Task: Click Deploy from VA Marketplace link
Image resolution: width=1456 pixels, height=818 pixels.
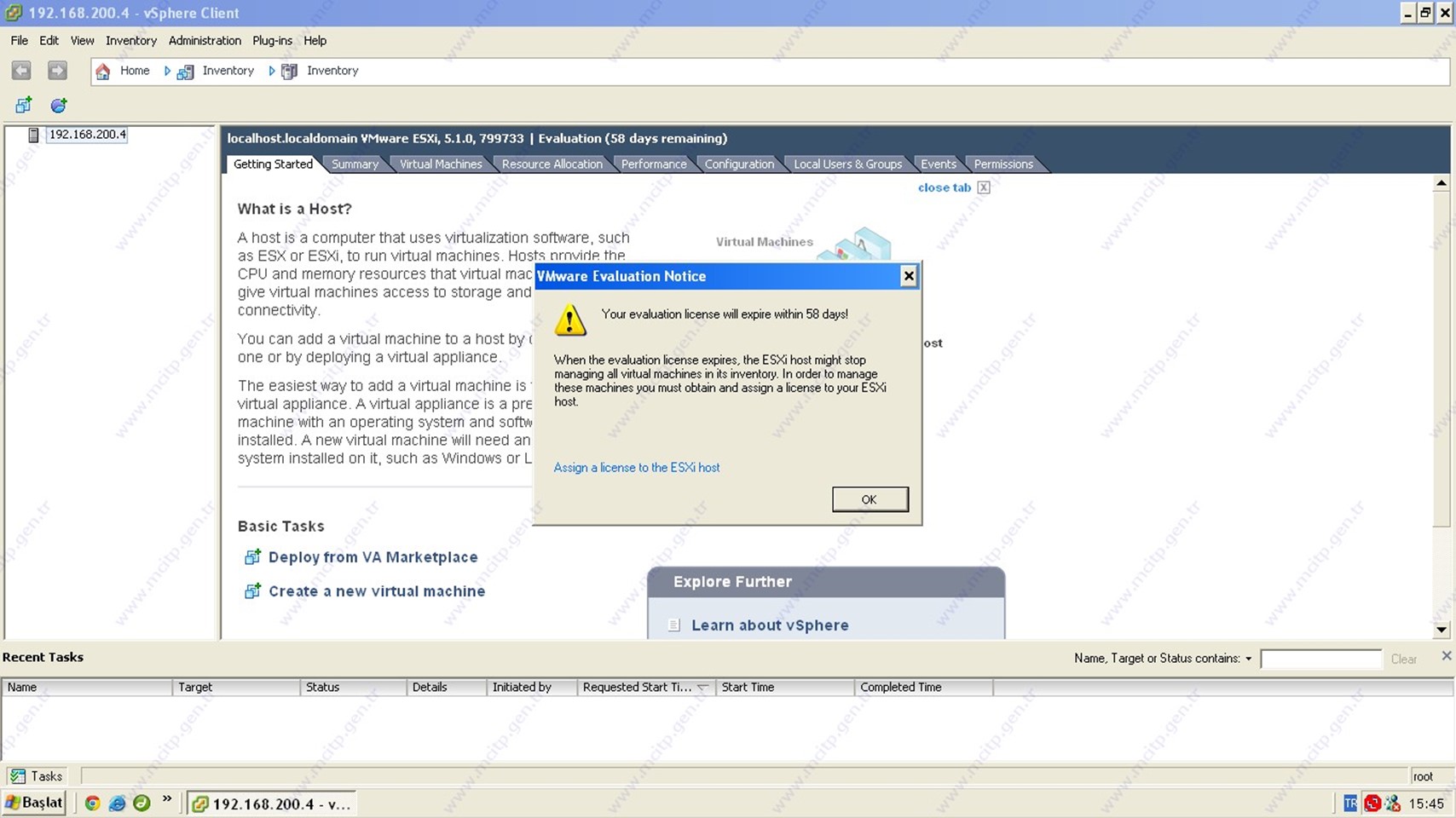Action: (x=373, y=557)
